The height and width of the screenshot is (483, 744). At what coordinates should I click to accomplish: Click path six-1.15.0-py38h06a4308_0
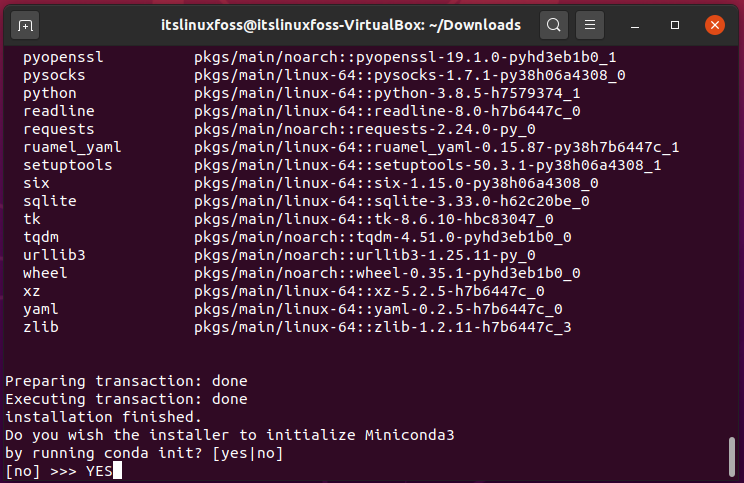(x=486, y=184)
